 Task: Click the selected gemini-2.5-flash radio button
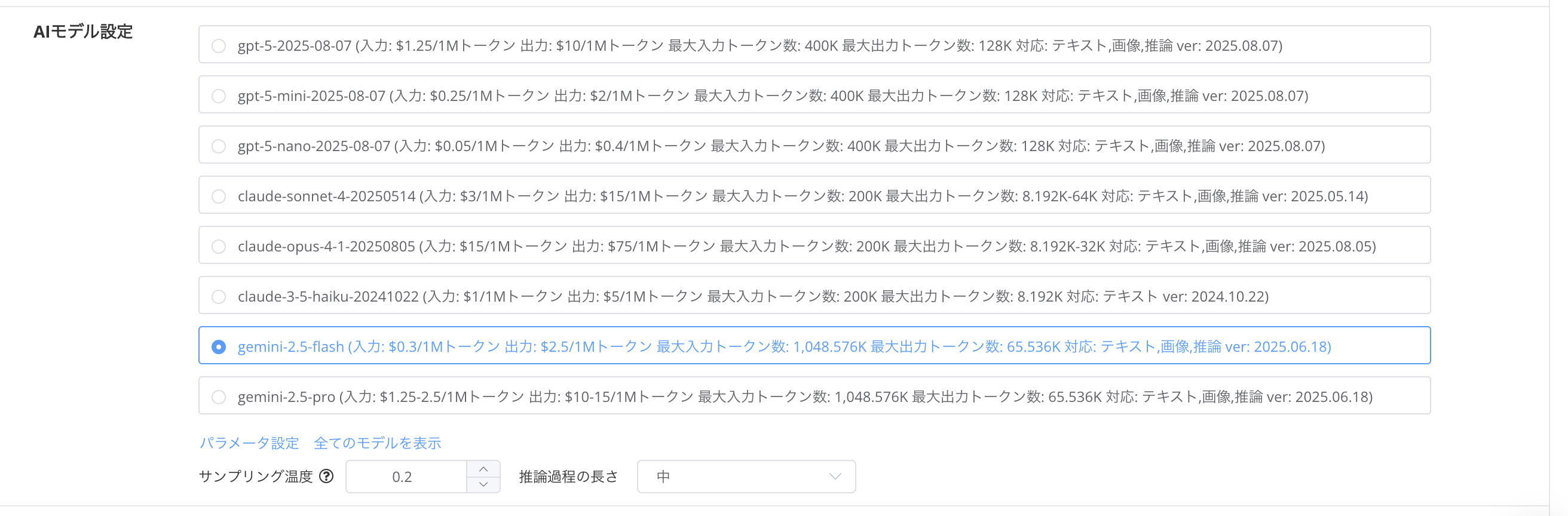[x=219, y=347]
